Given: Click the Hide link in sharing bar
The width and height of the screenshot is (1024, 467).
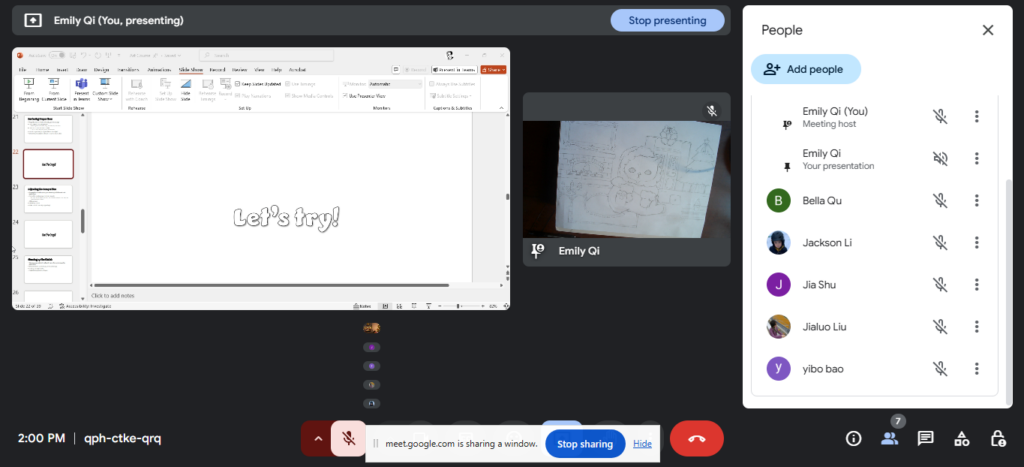Looking at the screenshot, I should click(643, 444).
